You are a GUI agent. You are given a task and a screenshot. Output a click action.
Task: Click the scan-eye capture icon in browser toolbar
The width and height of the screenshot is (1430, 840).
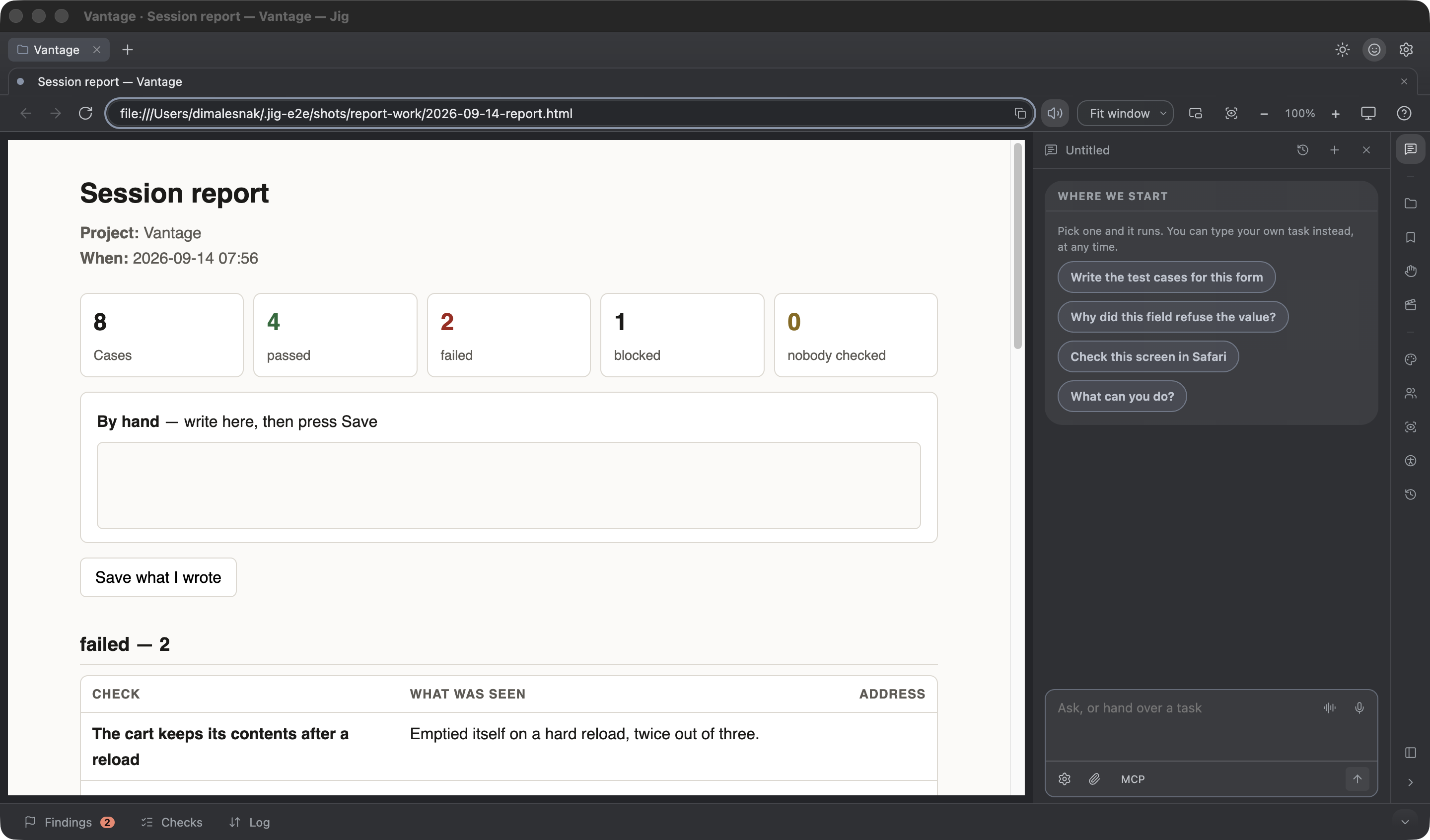click(1231, 114)
